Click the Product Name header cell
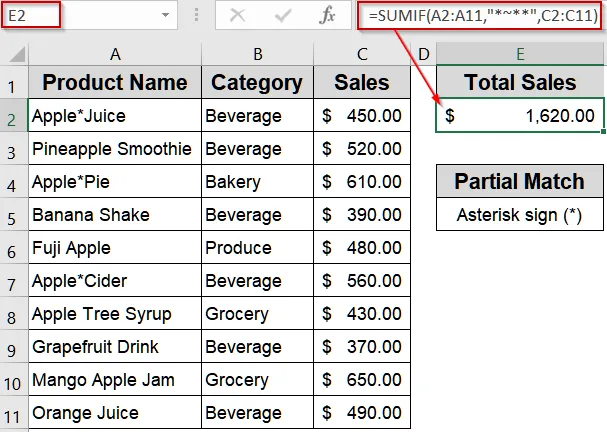607x432 pixels. [x=115, y=82]
